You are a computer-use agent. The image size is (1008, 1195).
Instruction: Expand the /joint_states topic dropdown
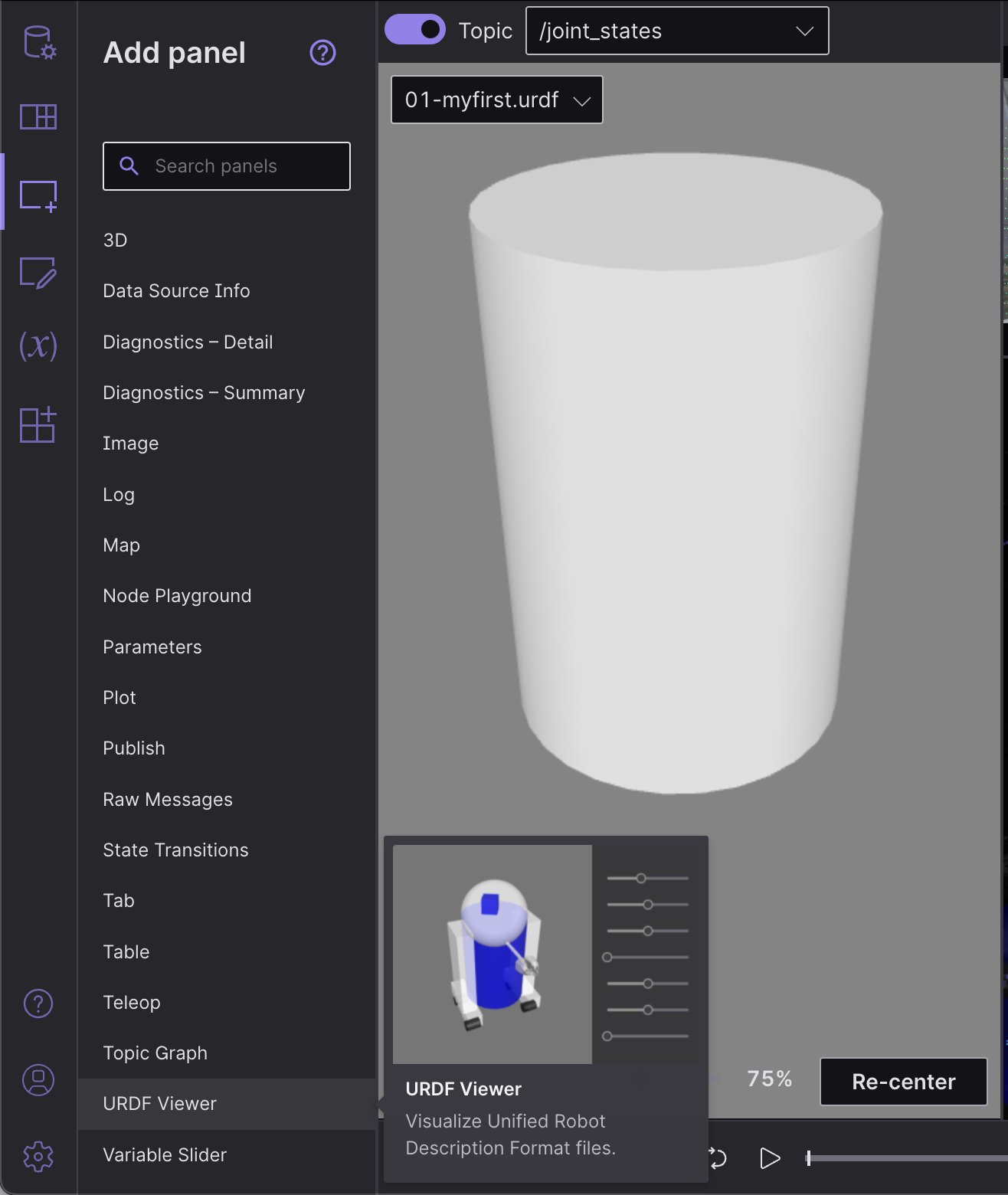pos(676,31)
